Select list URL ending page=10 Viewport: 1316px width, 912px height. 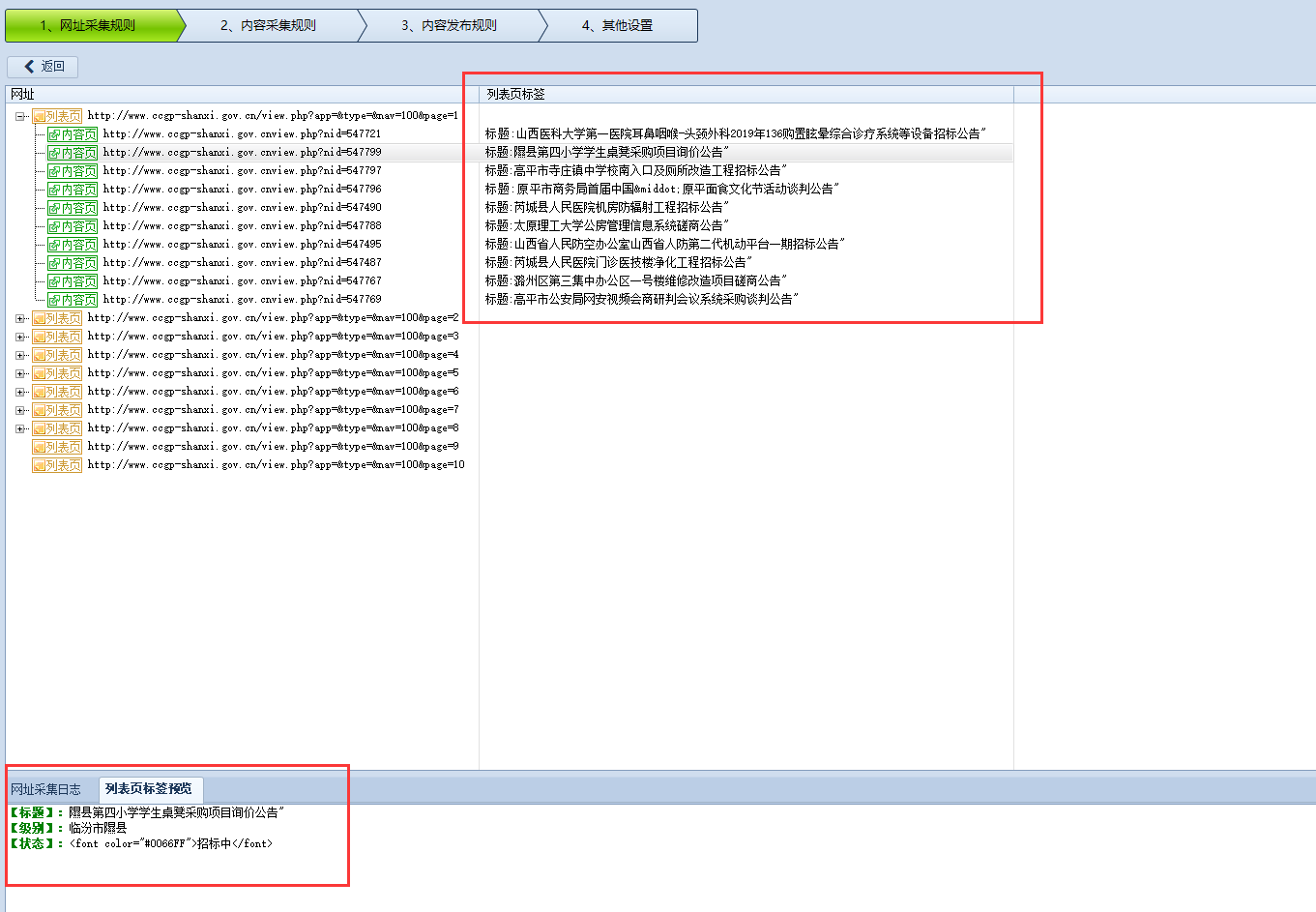point(276,465)
